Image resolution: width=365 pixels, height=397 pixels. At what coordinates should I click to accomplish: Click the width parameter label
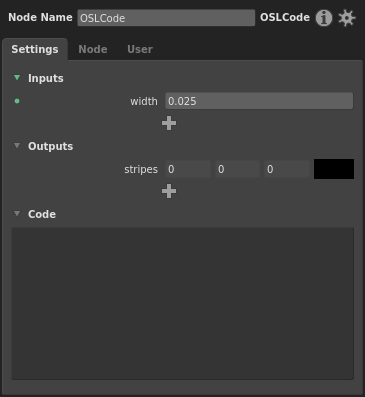tap(144, 101)
